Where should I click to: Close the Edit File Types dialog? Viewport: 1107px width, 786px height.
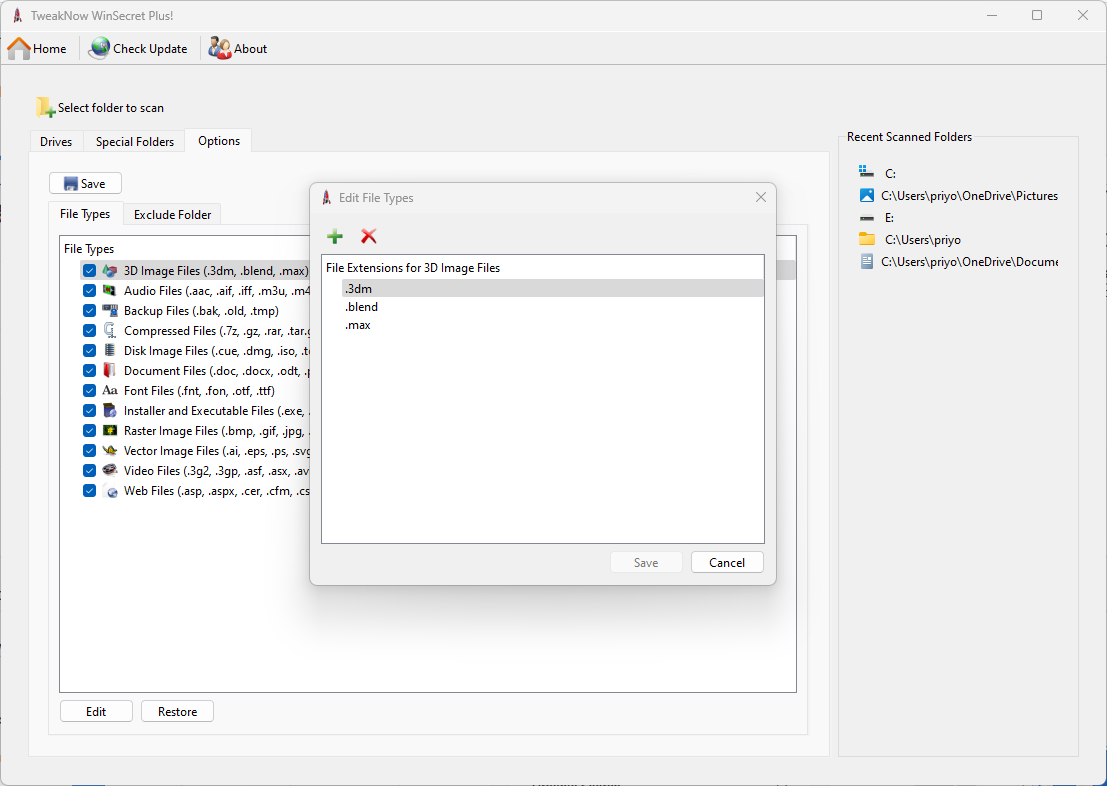click(760, 198)
